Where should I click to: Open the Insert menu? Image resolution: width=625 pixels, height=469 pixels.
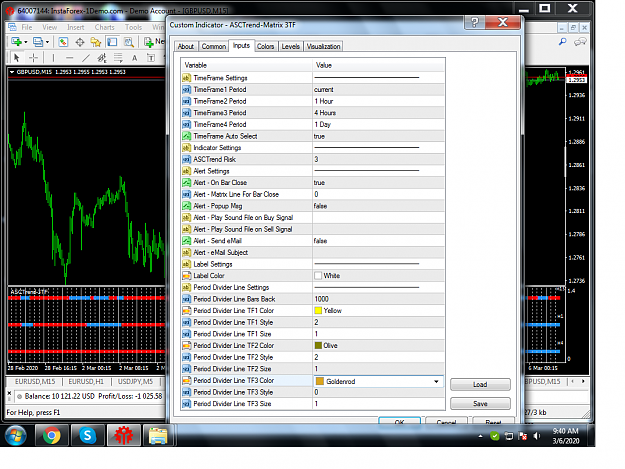click(75, 27)
